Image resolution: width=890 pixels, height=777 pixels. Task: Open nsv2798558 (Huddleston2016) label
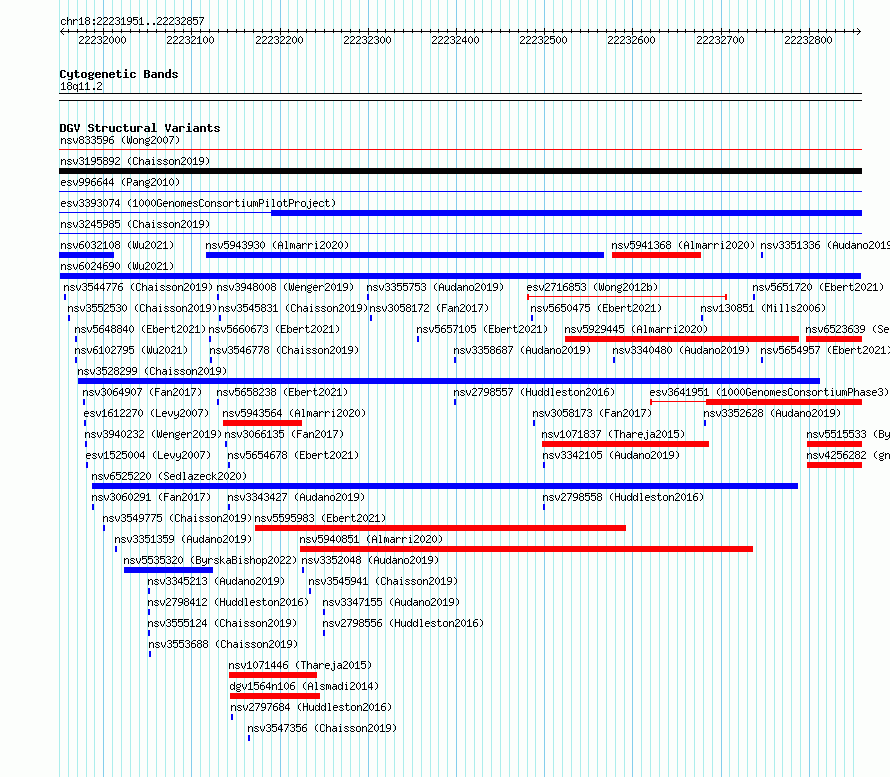click(x=623, y=497)
